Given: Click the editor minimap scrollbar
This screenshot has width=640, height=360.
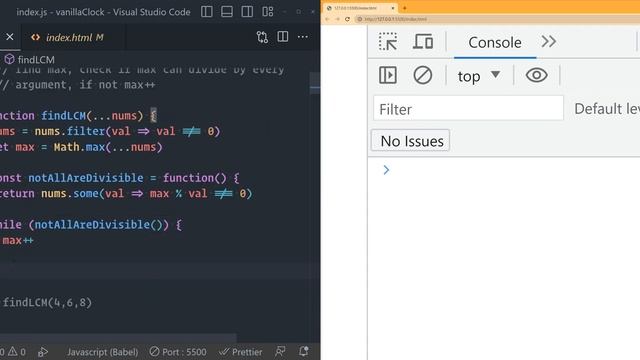Looking at the screenshot, I should pos(315,84).
